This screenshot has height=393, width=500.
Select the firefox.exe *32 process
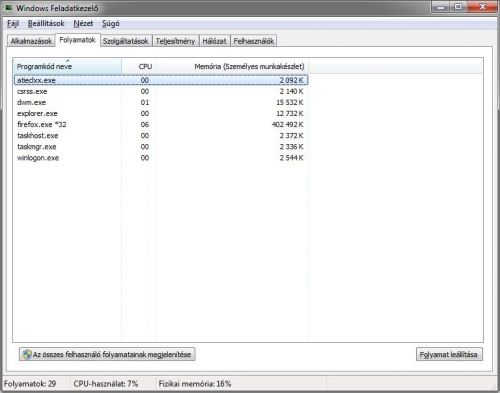161,125
